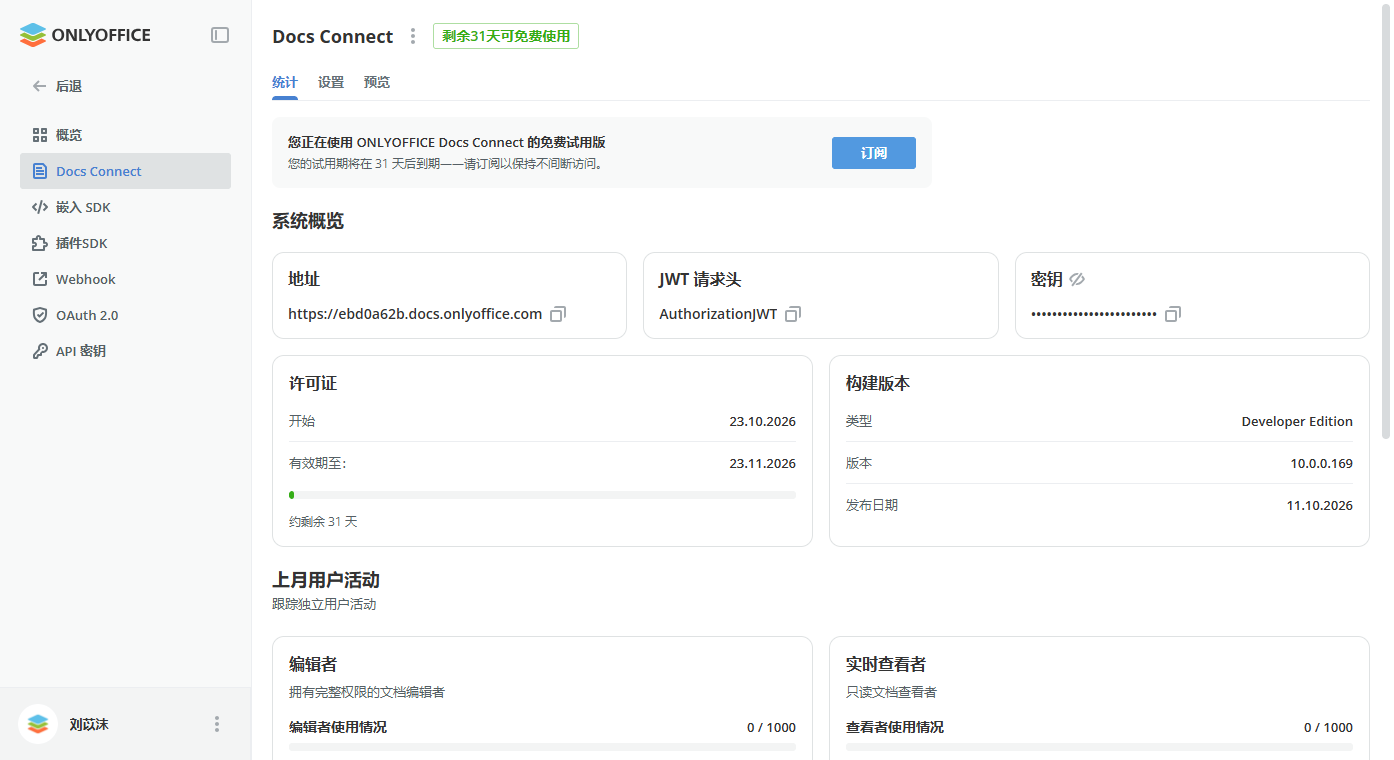1394x760 pixels.
Task: Click the 有效期至 date 23.11.2026
Action: (762, 463)
